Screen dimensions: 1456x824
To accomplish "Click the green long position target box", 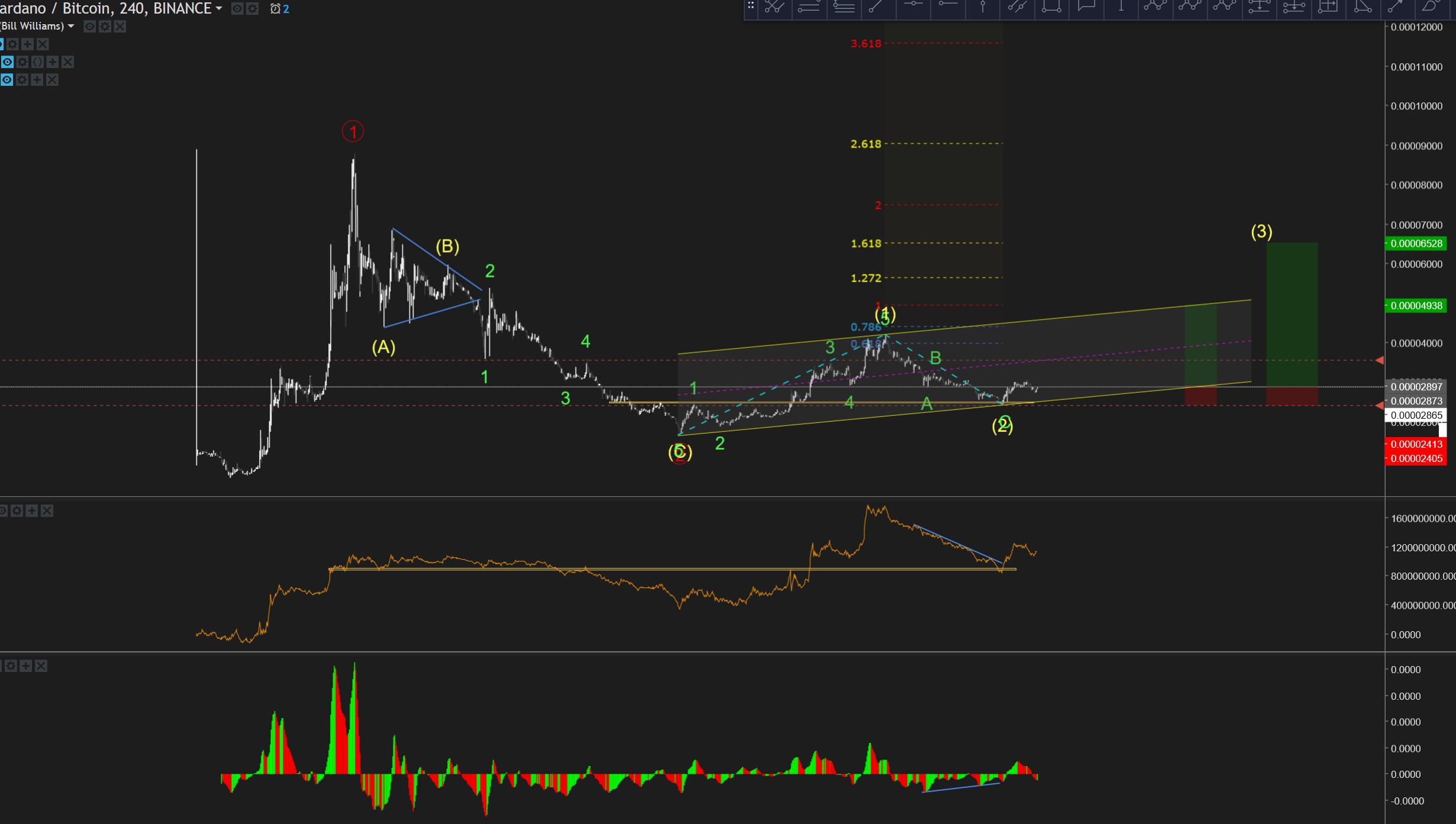I will click(x=1292, y=314).
